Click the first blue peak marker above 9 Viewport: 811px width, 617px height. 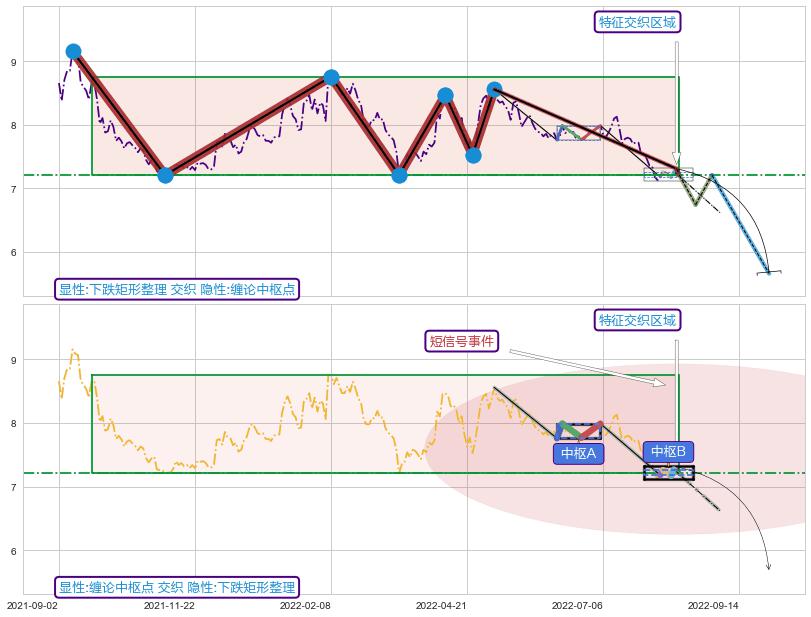73,51
